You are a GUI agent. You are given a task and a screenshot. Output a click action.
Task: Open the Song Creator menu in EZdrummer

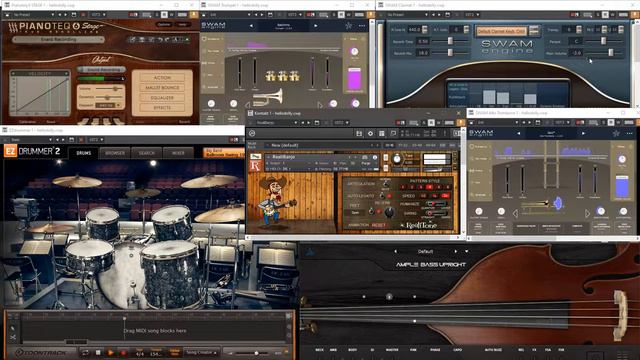pyautogui.click(x=201, y=353)
